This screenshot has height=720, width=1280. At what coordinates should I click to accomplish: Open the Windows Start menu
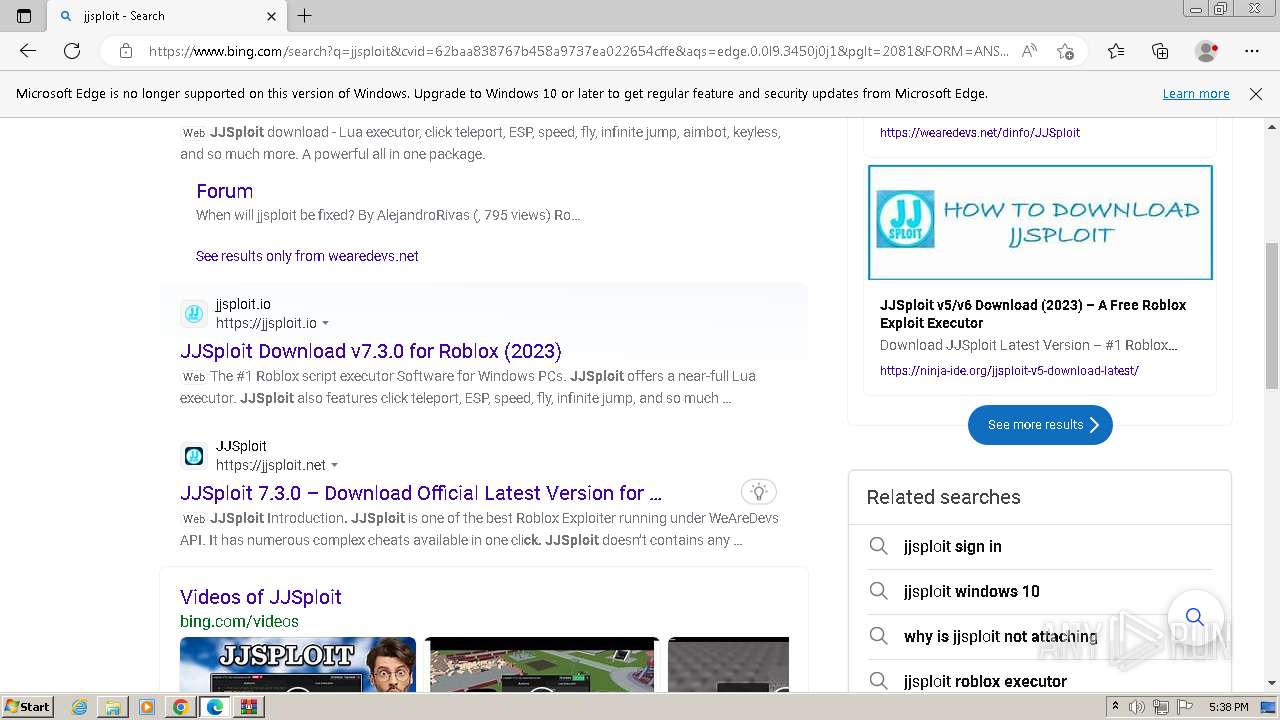(x=28, y=706)
